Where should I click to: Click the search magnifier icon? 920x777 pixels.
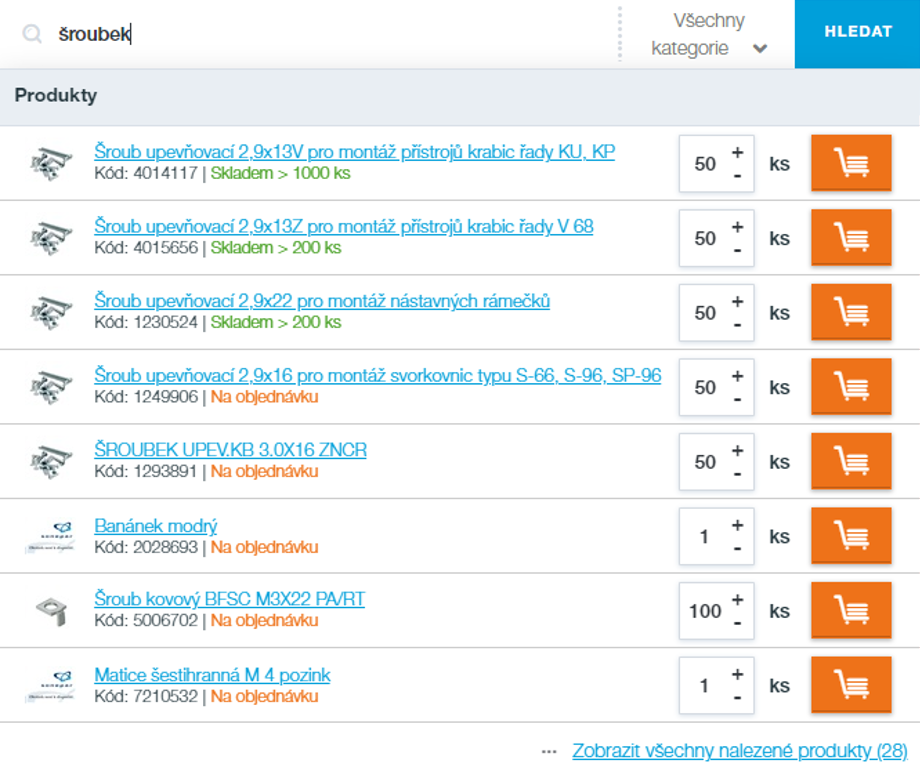32,34
